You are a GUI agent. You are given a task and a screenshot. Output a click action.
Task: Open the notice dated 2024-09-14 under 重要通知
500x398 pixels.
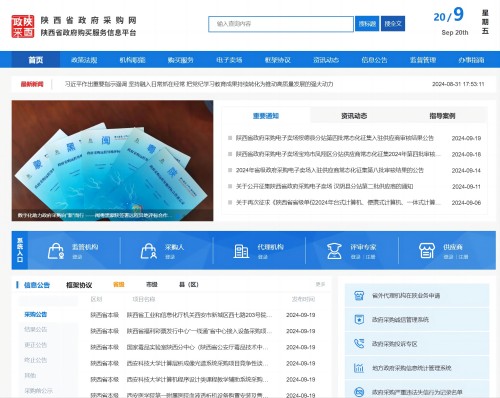(x=330, y=170)
